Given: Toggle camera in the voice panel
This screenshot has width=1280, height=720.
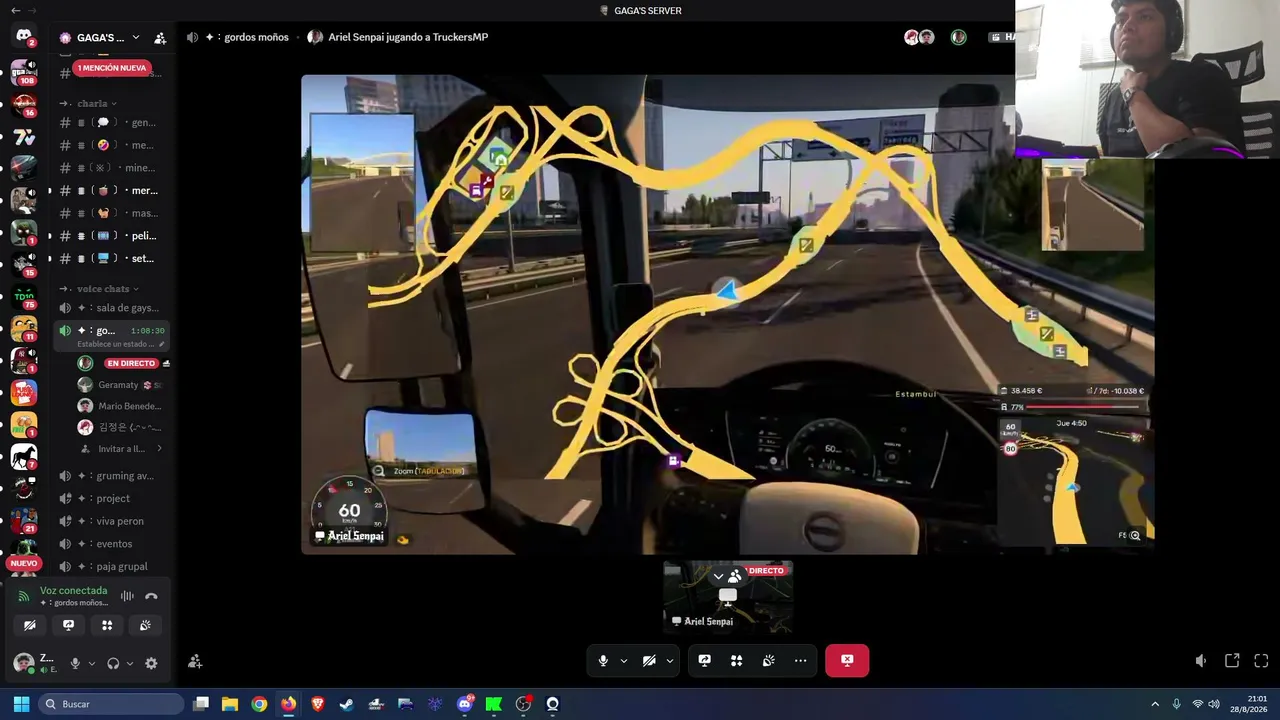Looking at the screenshot, I should (x=30, y=625).
